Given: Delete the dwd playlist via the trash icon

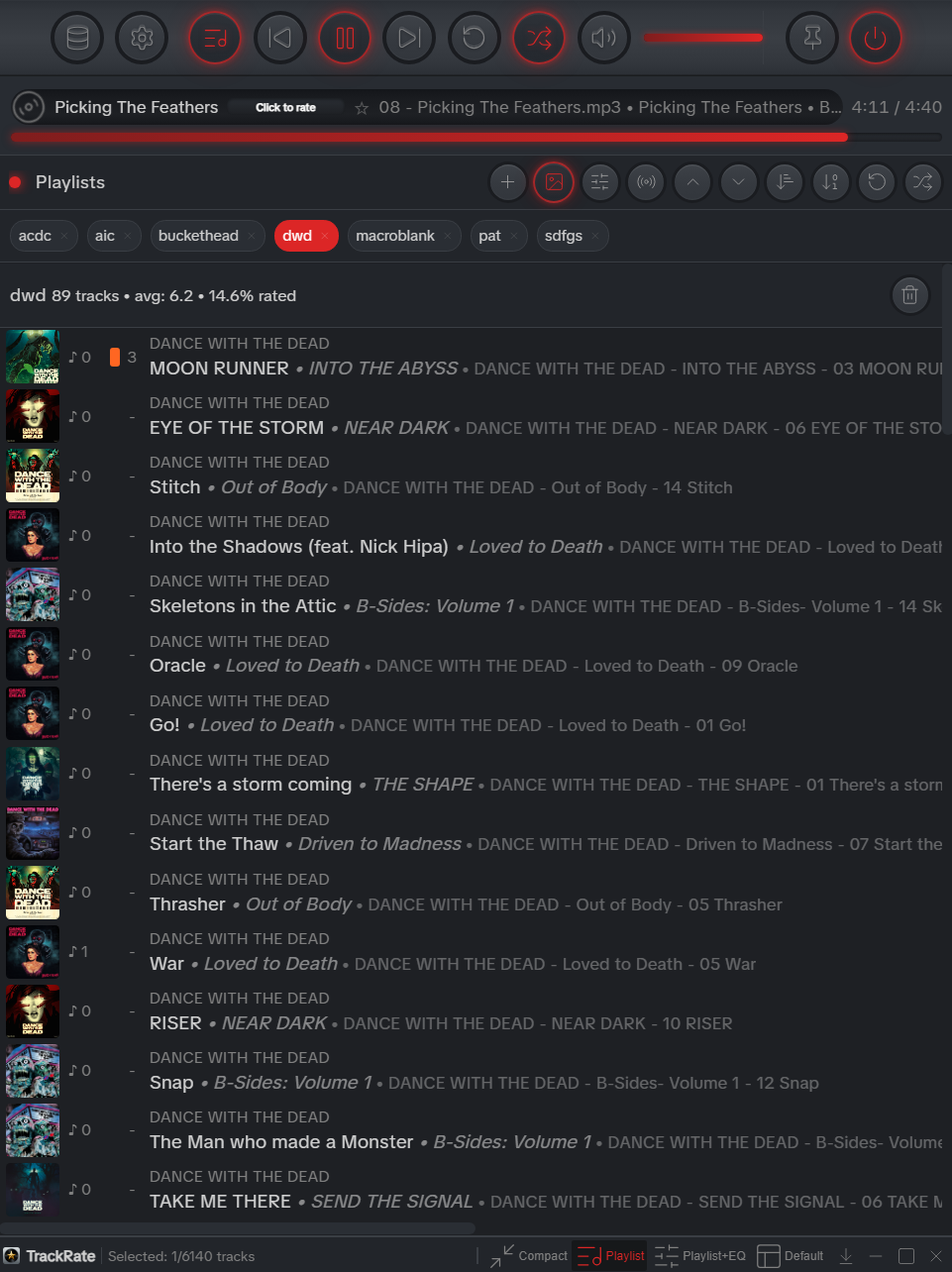Looking at the screenshot, I should tap(909, 294).
